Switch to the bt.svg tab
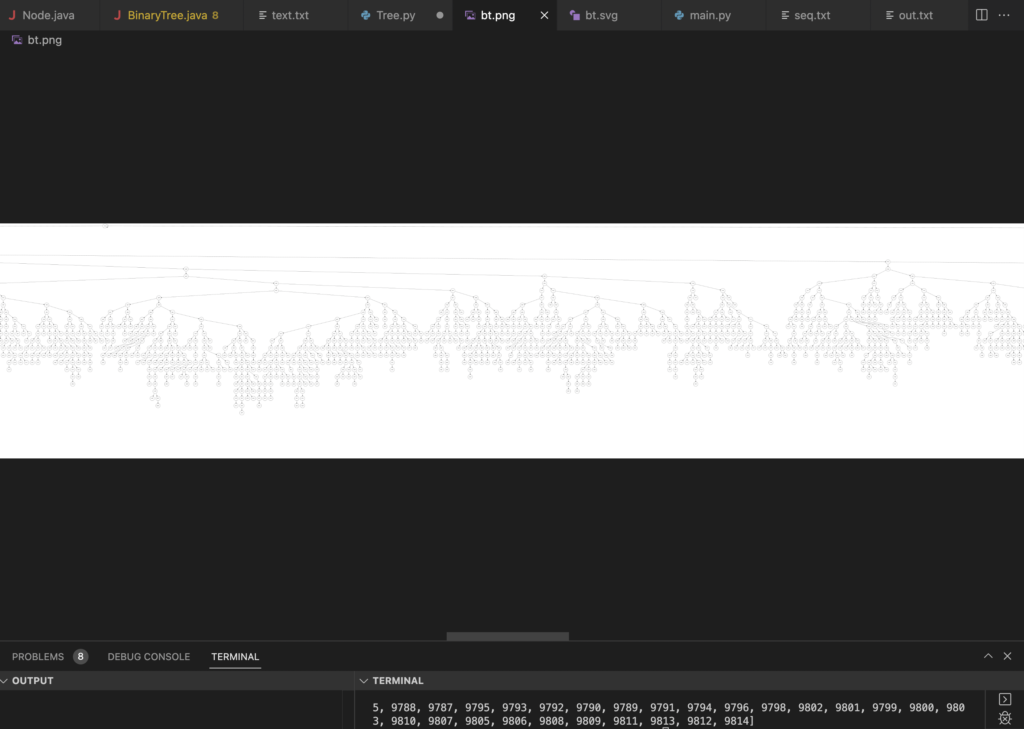 [x=601, y=16]
